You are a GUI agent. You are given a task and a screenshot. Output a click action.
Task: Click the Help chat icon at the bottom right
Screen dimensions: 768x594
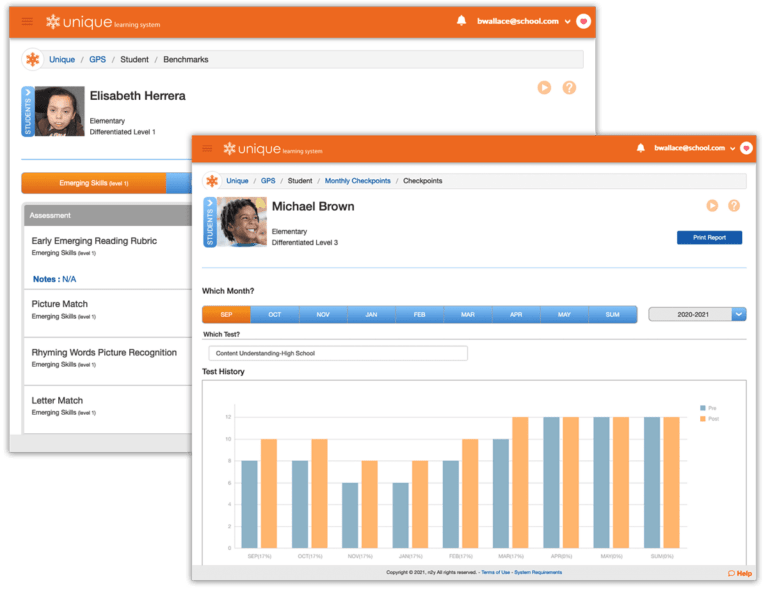click(x=739, y=573)
